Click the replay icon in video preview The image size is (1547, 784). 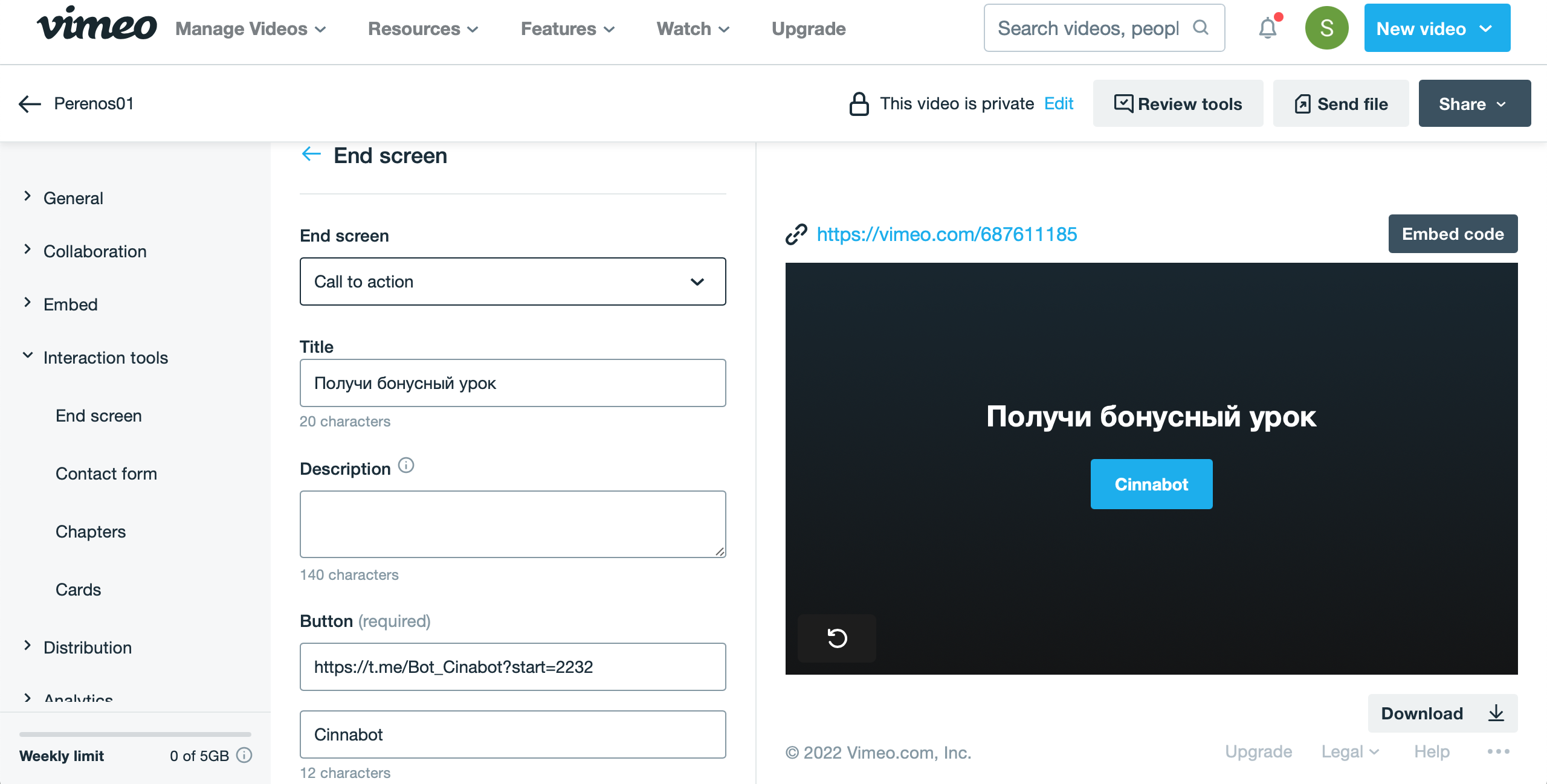point(837,638)
